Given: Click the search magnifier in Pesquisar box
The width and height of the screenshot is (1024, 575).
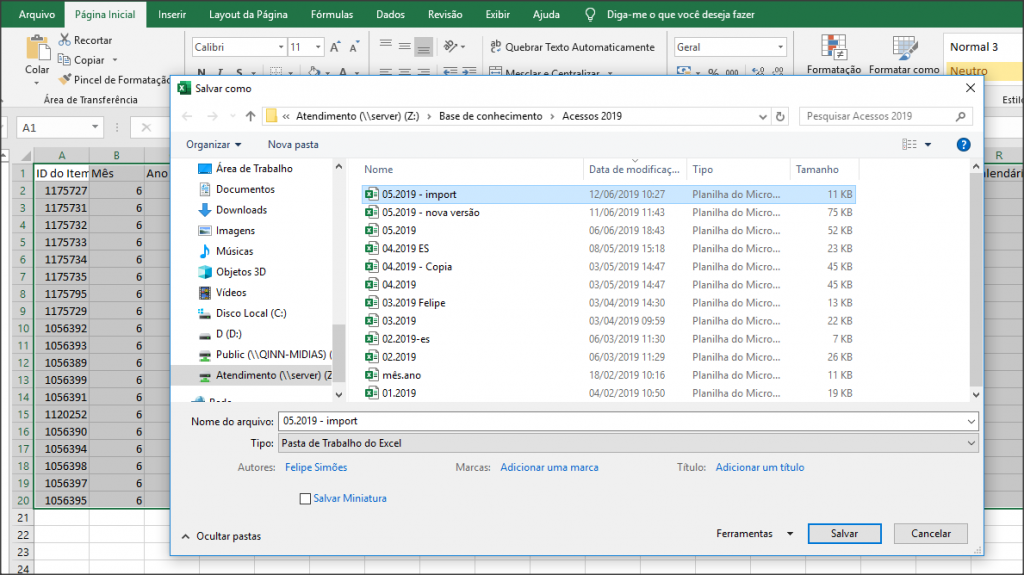Looking at the screenshot, I should pos(960,116).
